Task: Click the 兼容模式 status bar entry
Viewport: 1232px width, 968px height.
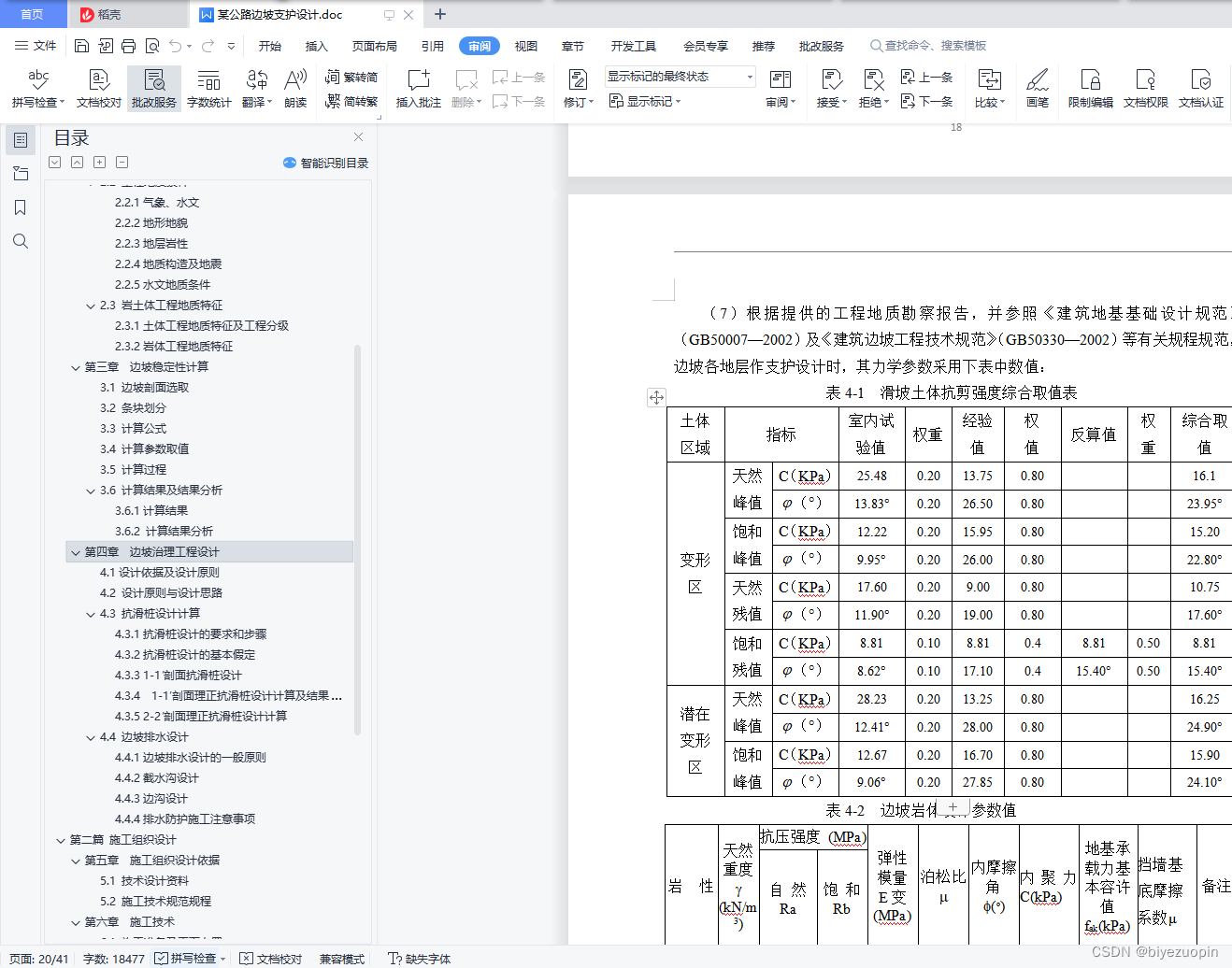Action: 342,959
